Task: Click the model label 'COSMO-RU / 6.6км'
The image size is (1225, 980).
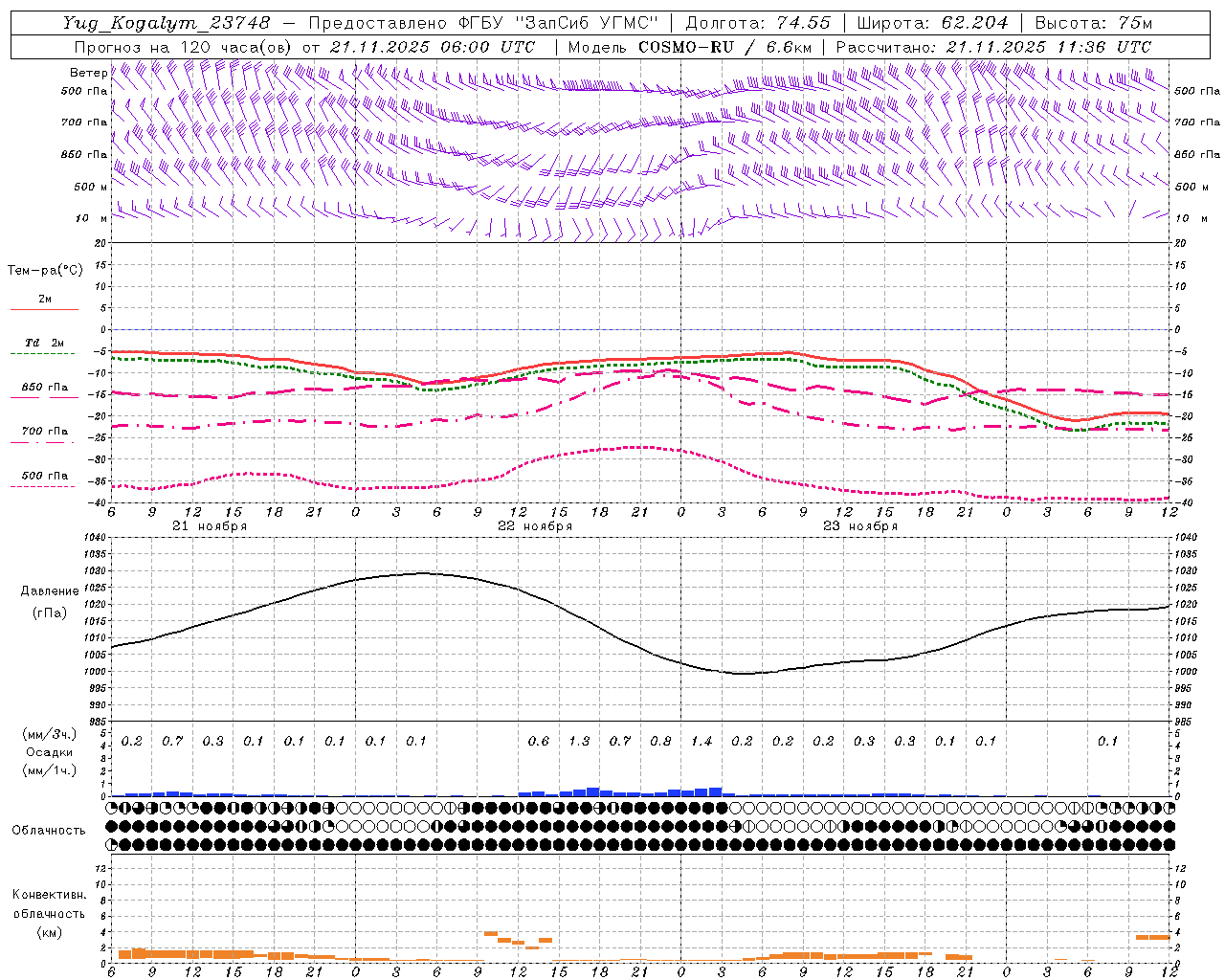Action: coord(724,47)
